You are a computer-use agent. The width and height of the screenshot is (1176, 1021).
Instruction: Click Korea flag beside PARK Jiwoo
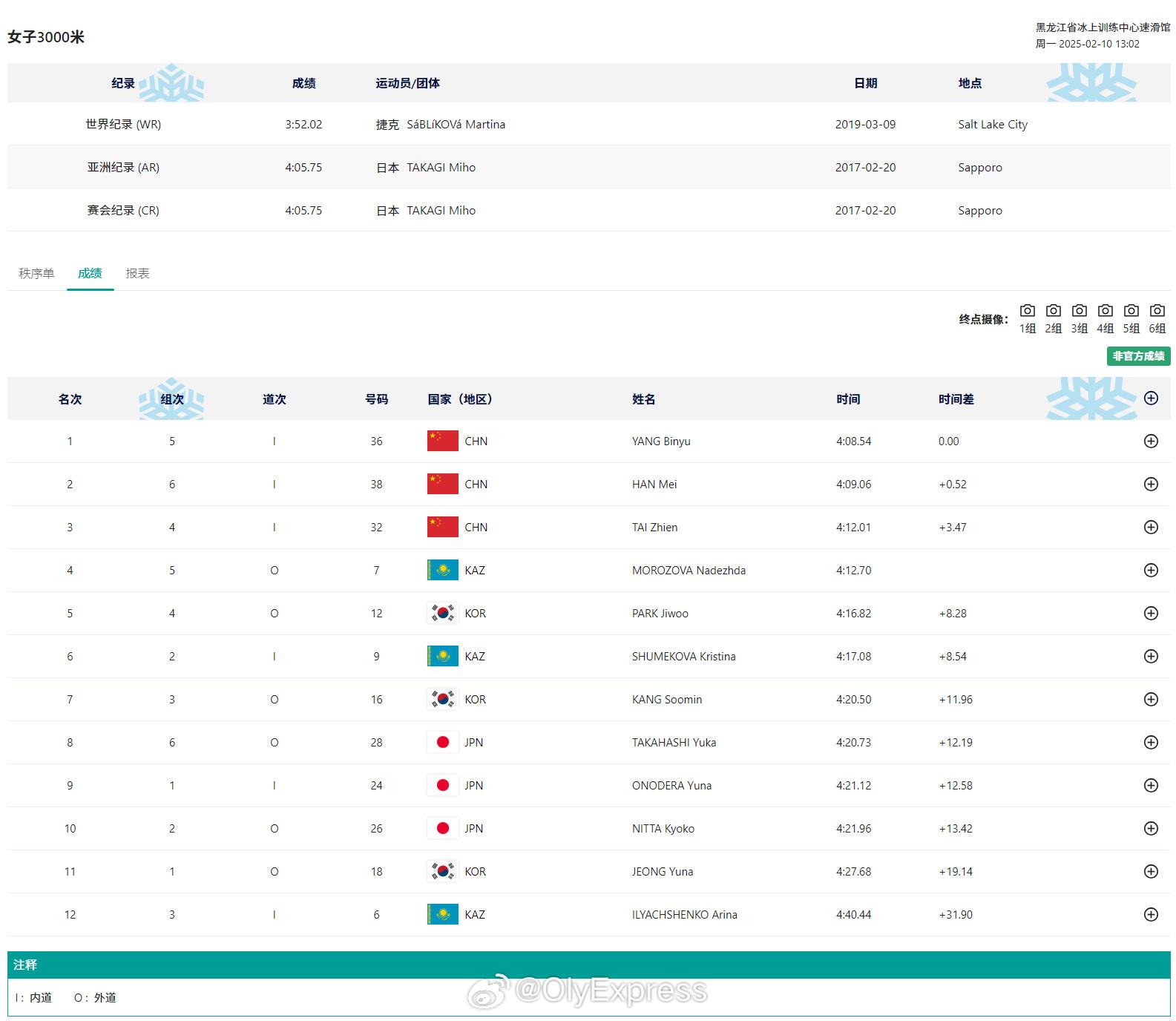pyautogui.click(x=443, y=613)
